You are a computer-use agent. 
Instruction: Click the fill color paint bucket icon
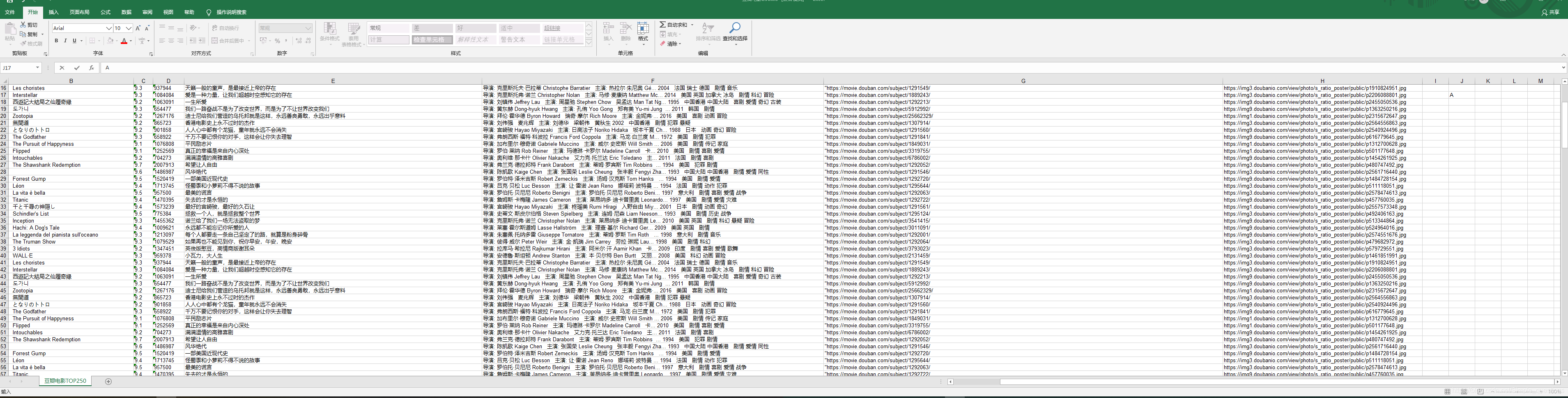click(110, 41)
